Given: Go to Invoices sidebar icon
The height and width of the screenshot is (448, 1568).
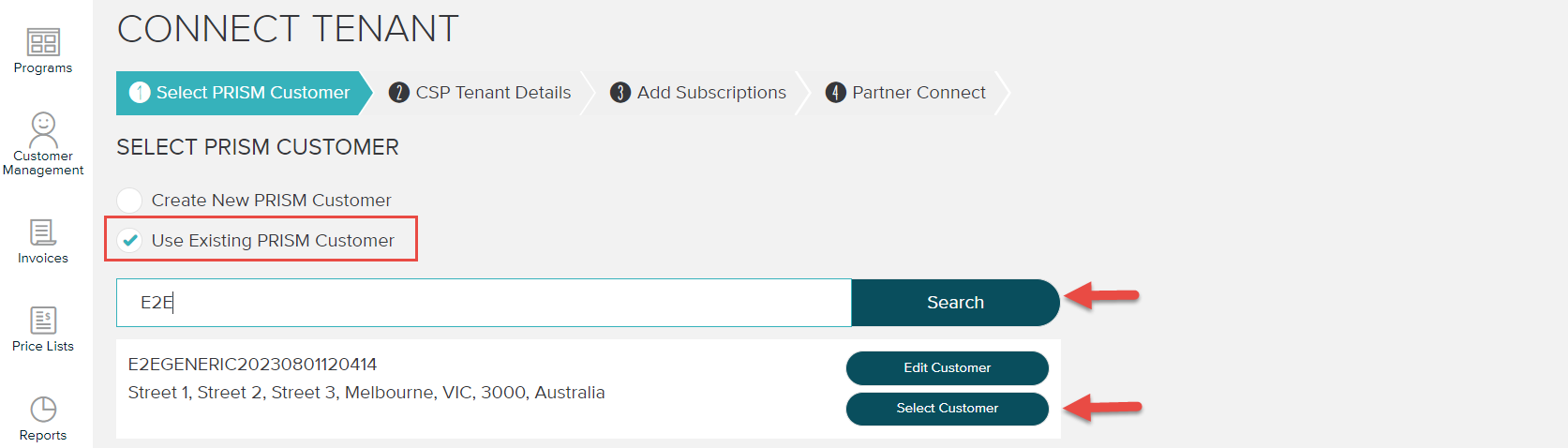Looking at the screenshot, I should (x=43, y=231).
